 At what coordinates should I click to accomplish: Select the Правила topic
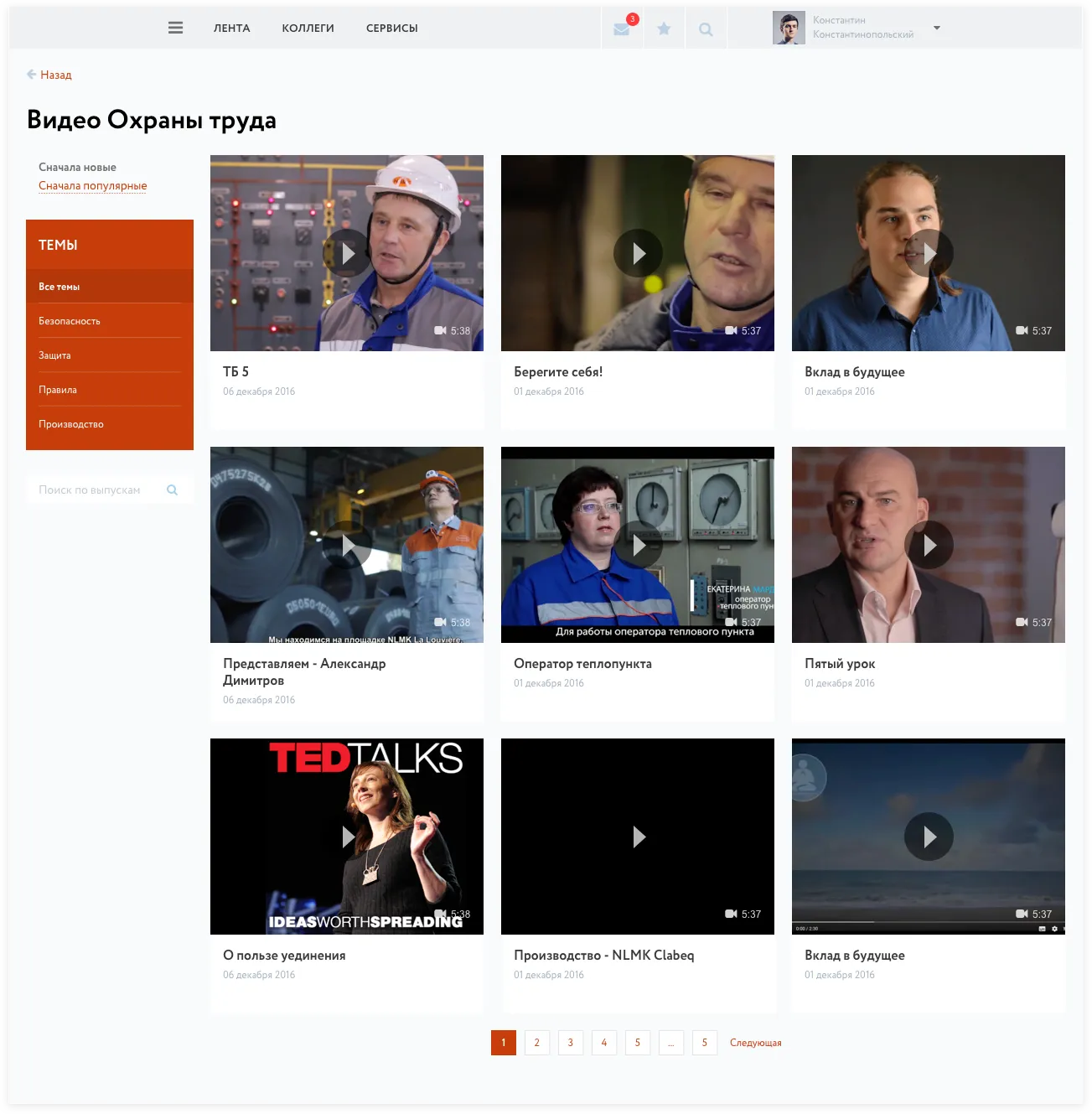[110, 390]
